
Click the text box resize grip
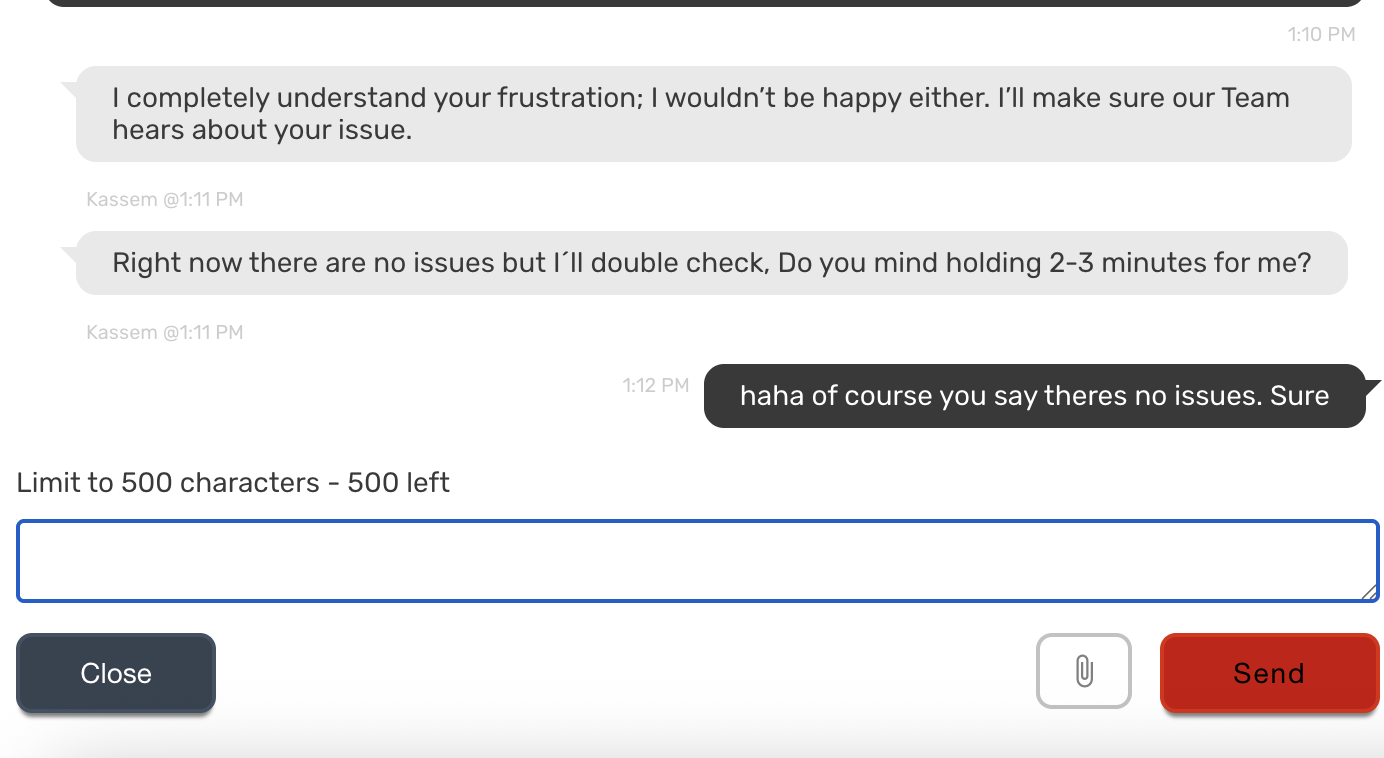point(1368,592)
